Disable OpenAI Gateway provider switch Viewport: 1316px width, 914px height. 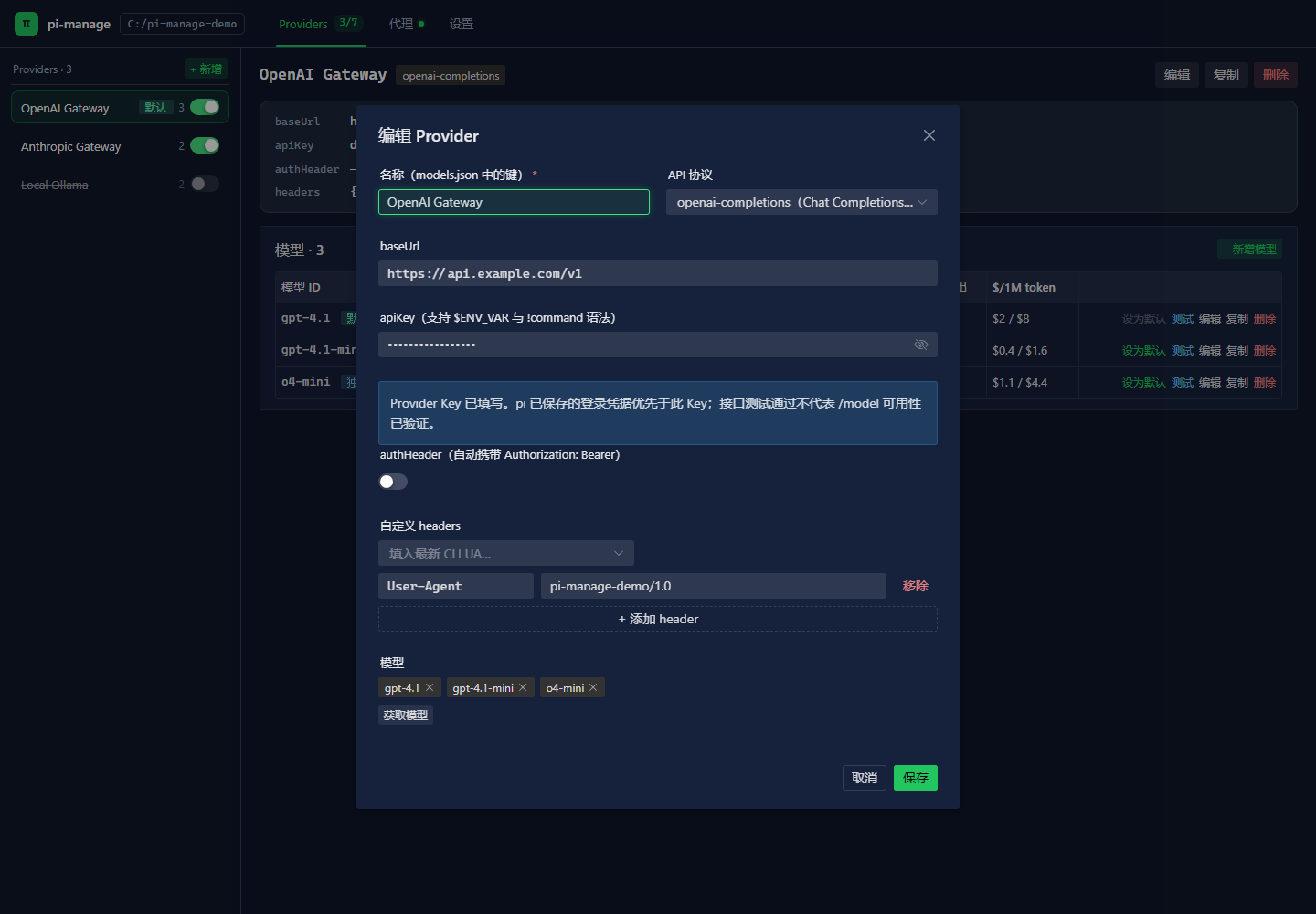coord(205,107)
